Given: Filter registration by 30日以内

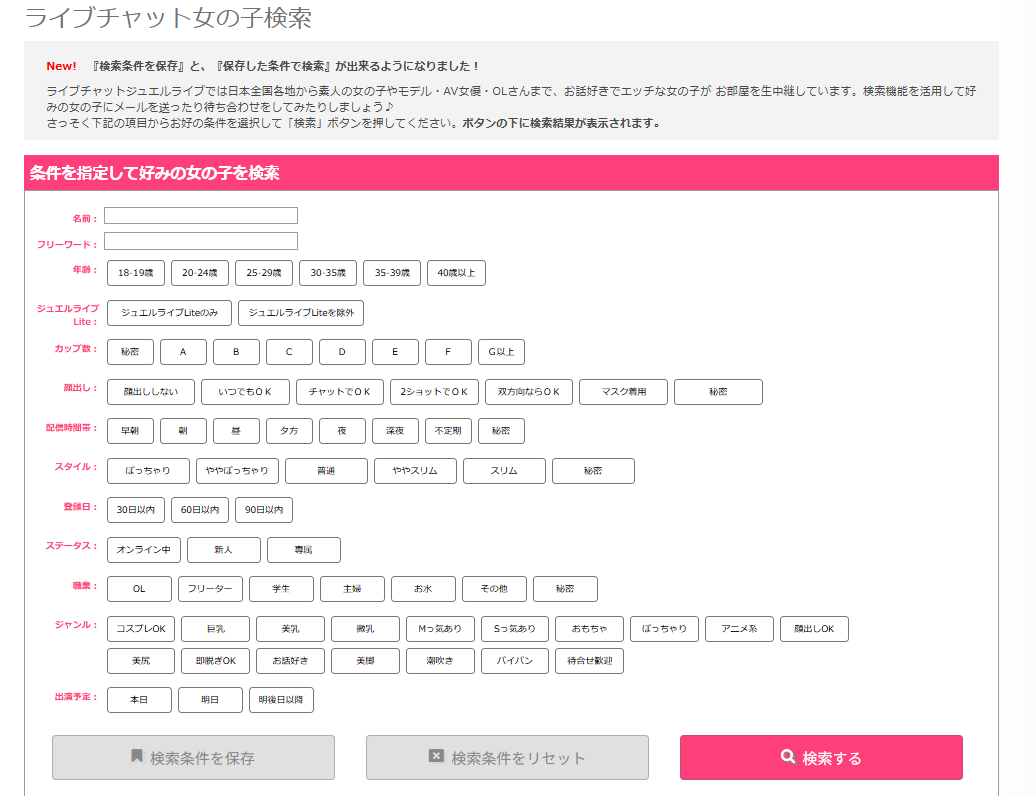Looking at the screenshot, I should pos(135,510).
